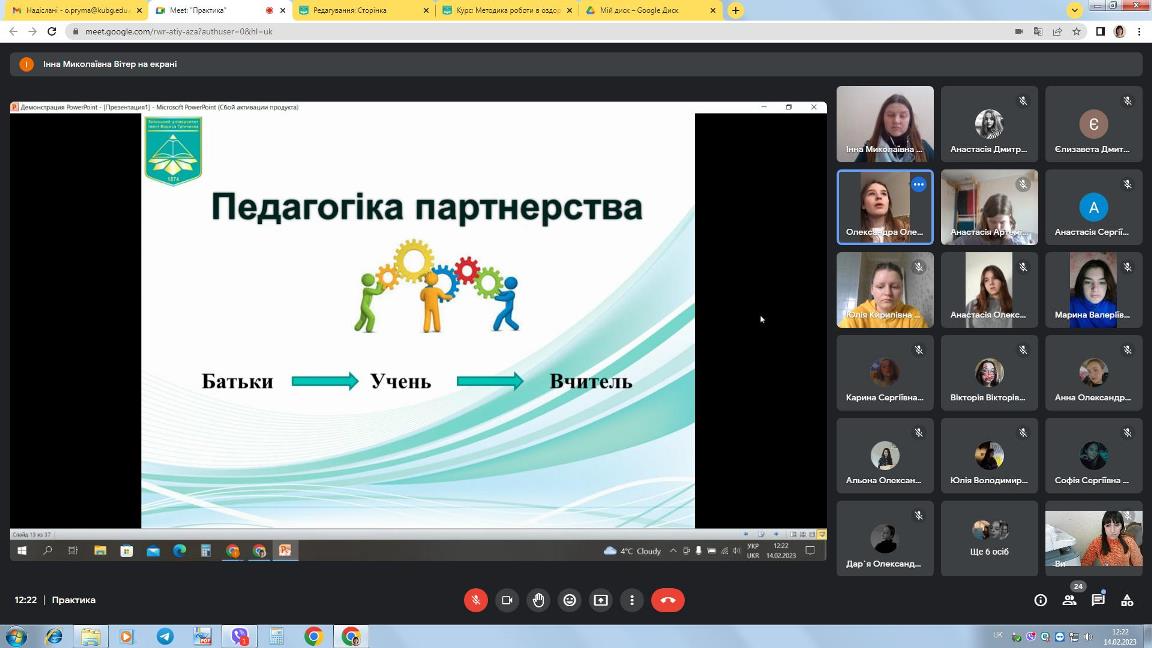Open the chat messages panel
Viewport: 1152px width, 648px height.
1098,600
